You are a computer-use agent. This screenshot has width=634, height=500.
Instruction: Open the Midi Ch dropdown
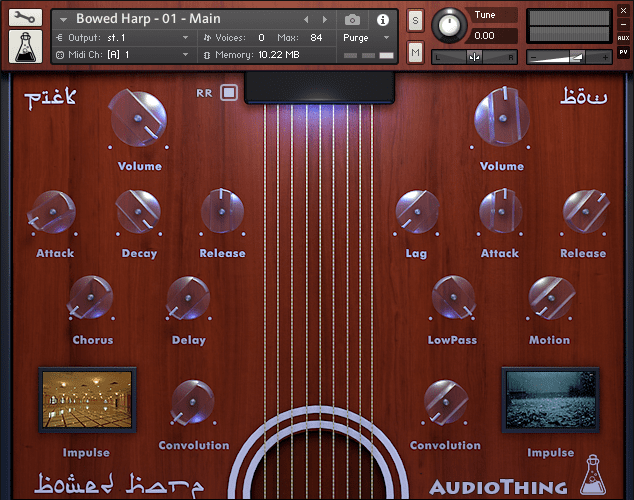coord(186,55)
